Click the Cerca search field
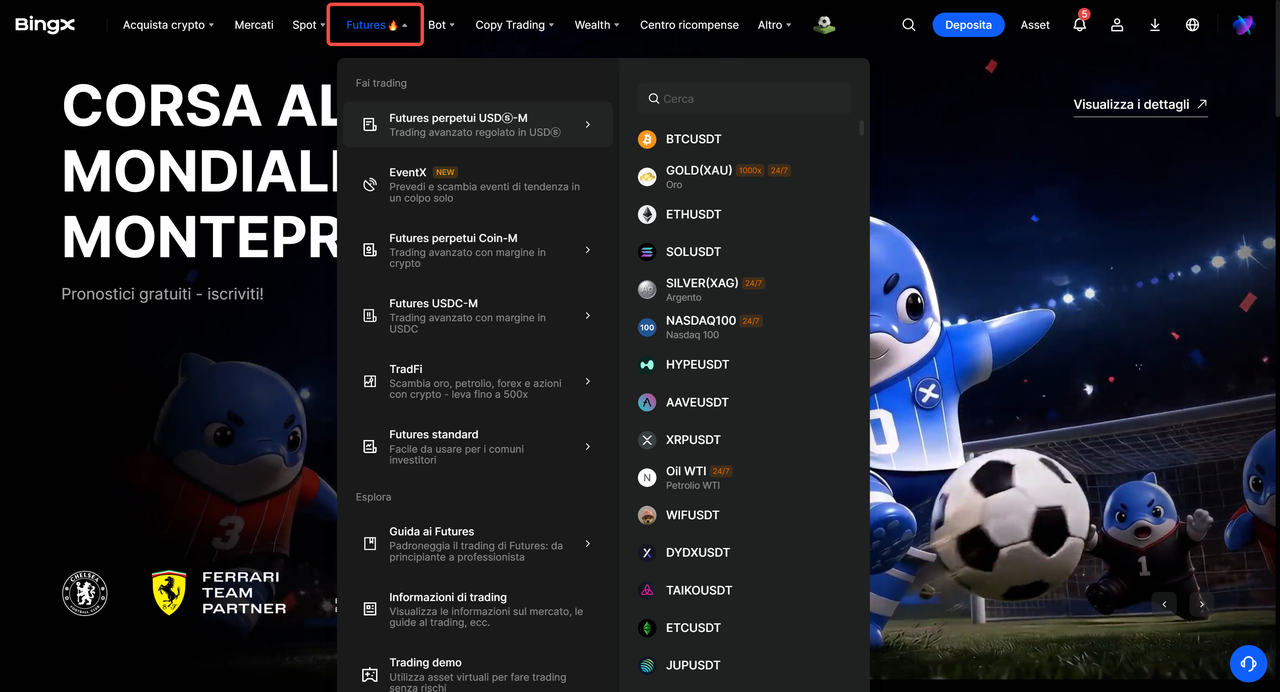The width and height of the screenshot is (1280, 692). [744, 98]
